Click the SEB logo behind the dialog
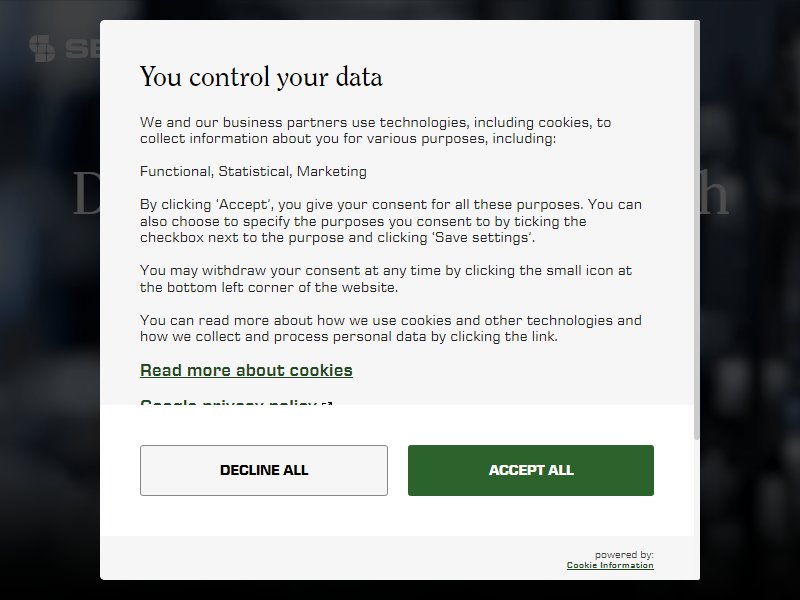Image resolution: width=800 pixels, height=600 pixels. click(x=64, y=48)
